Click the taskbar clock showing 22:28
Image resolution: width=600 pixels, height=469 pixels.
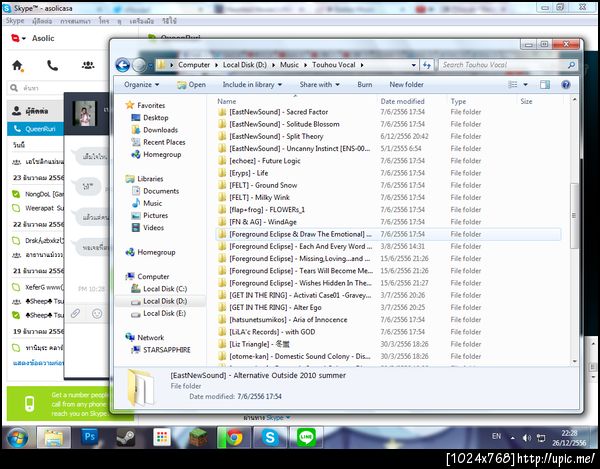point(569,438)
